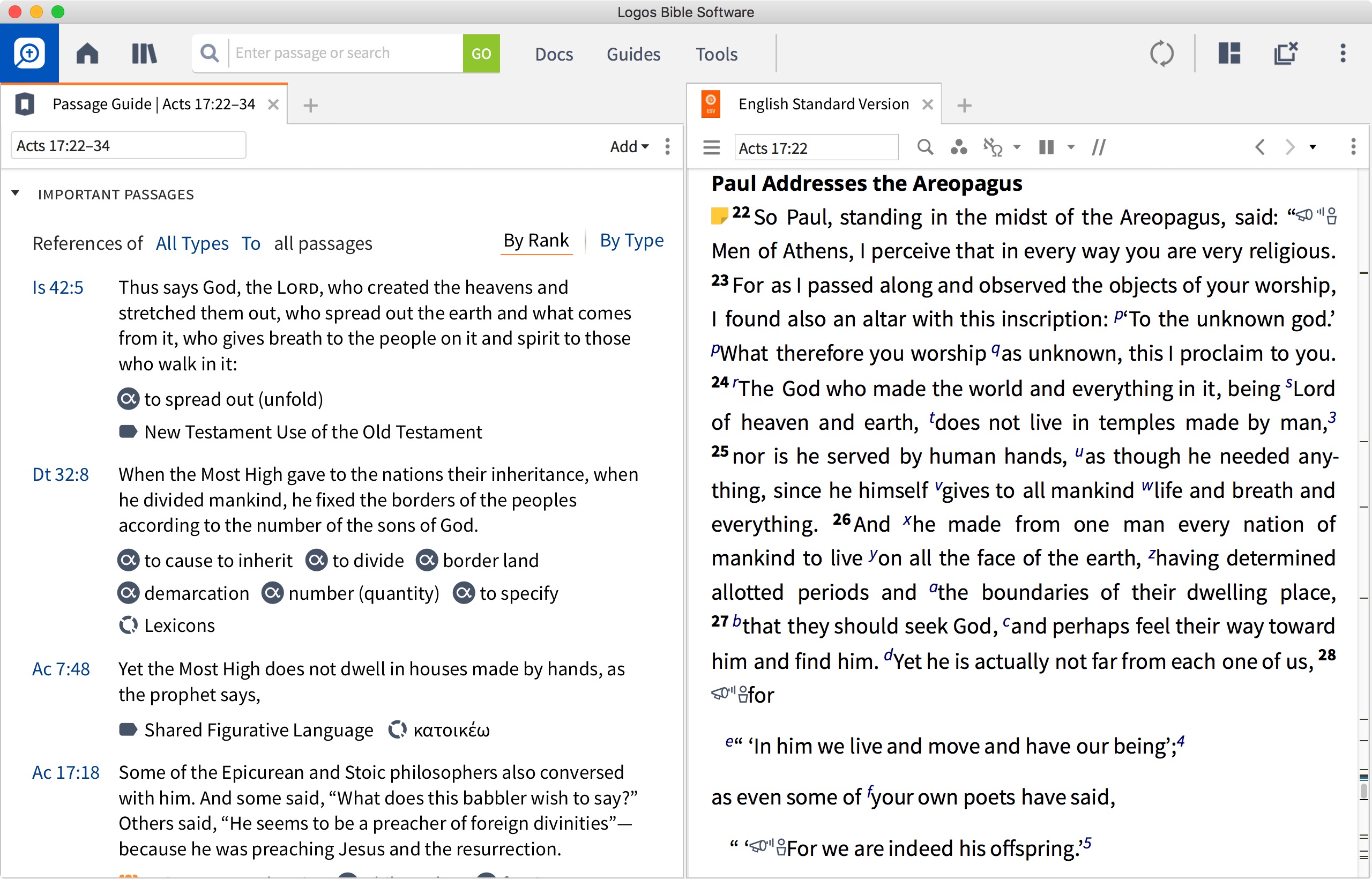This screenshot has height=879, width=1372.
Task: Open the Docs menu
Action: 554,54
